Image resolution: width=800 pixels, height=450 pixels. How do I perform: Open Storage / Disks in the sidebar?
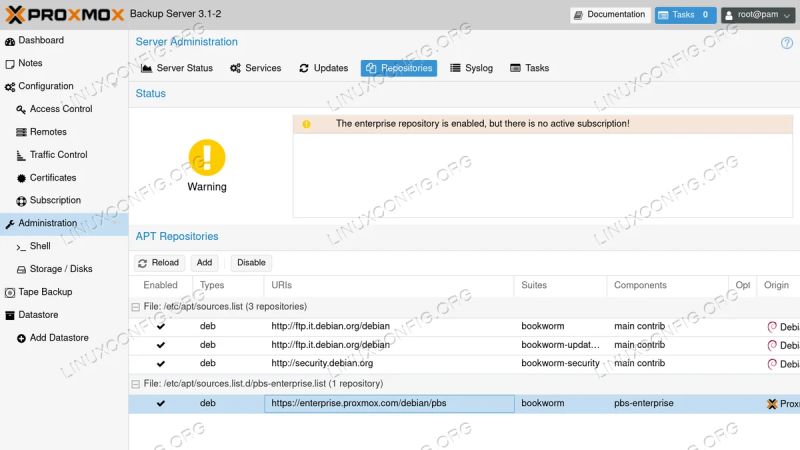64,269
